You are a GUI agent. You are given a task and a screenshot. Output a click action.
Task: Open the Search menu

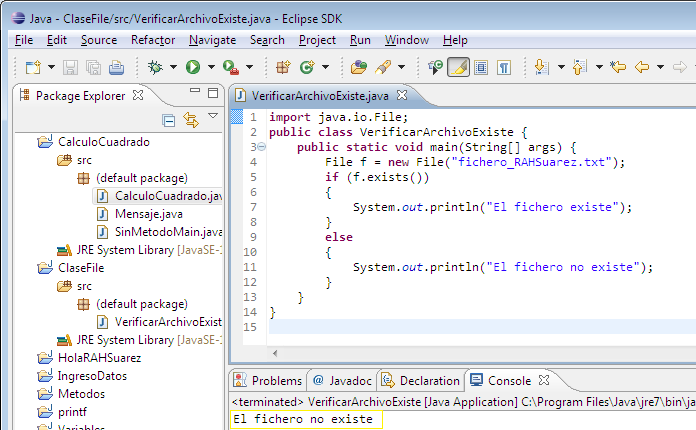[267, 40]
